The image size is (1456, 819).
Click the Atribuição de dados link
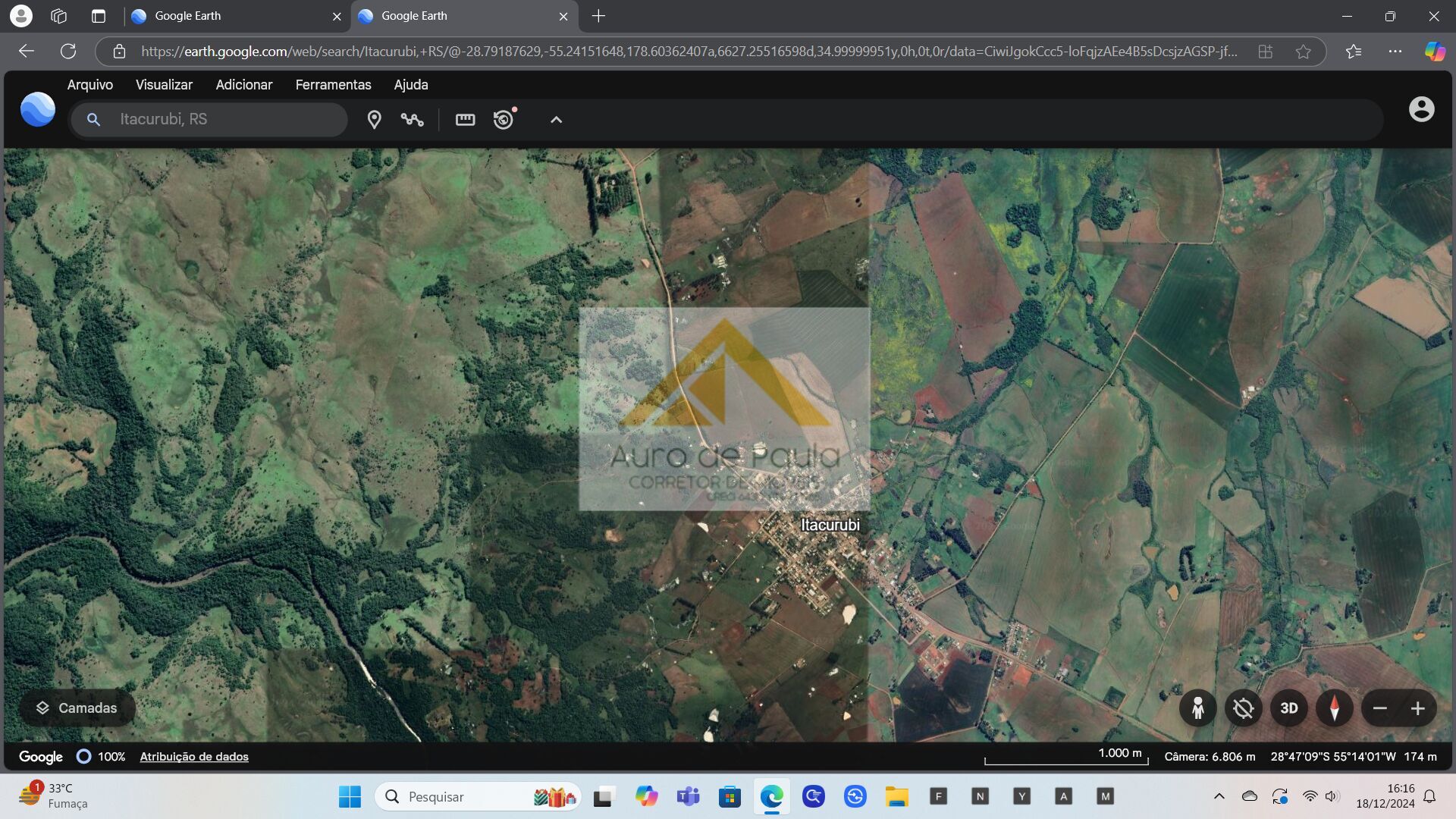pos(194,757)
